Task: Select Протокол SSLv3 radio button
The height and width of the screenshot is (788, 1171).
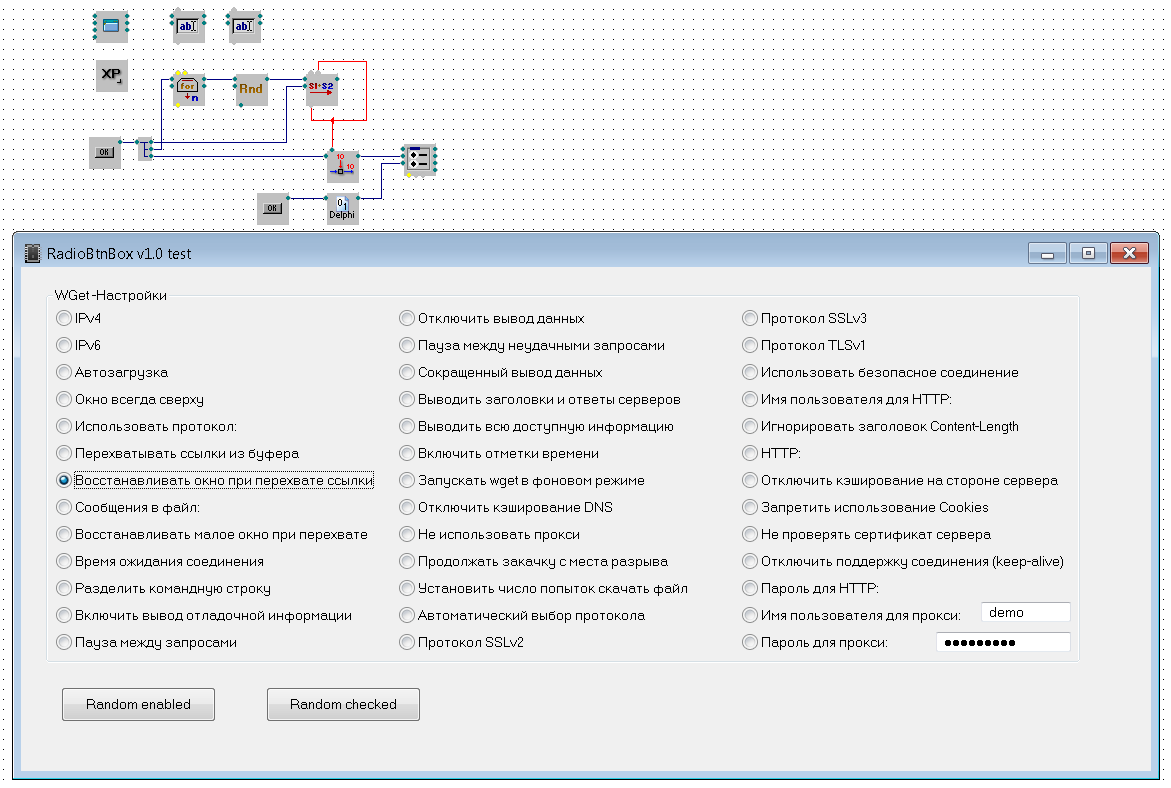Action: pyautogui.click(x=805, y=318)
